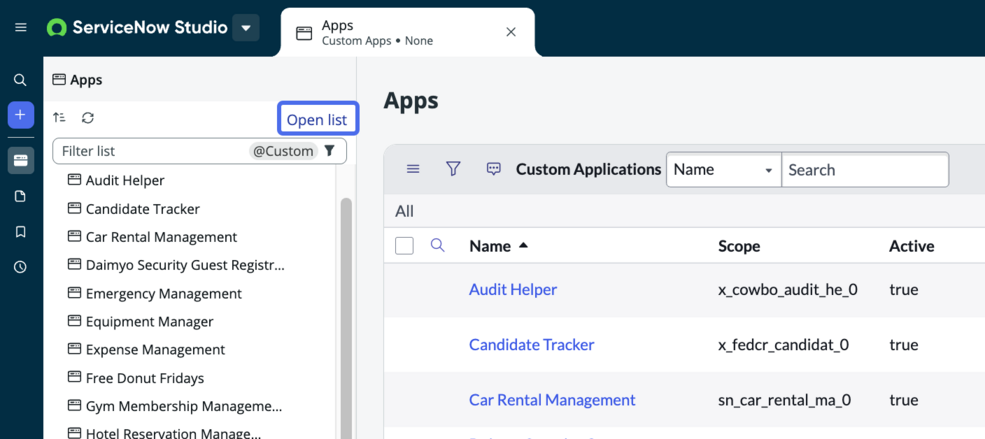Click the app icon beside Free Donut Fridays
Screen dimensions: 985x439
pos(75,378)
